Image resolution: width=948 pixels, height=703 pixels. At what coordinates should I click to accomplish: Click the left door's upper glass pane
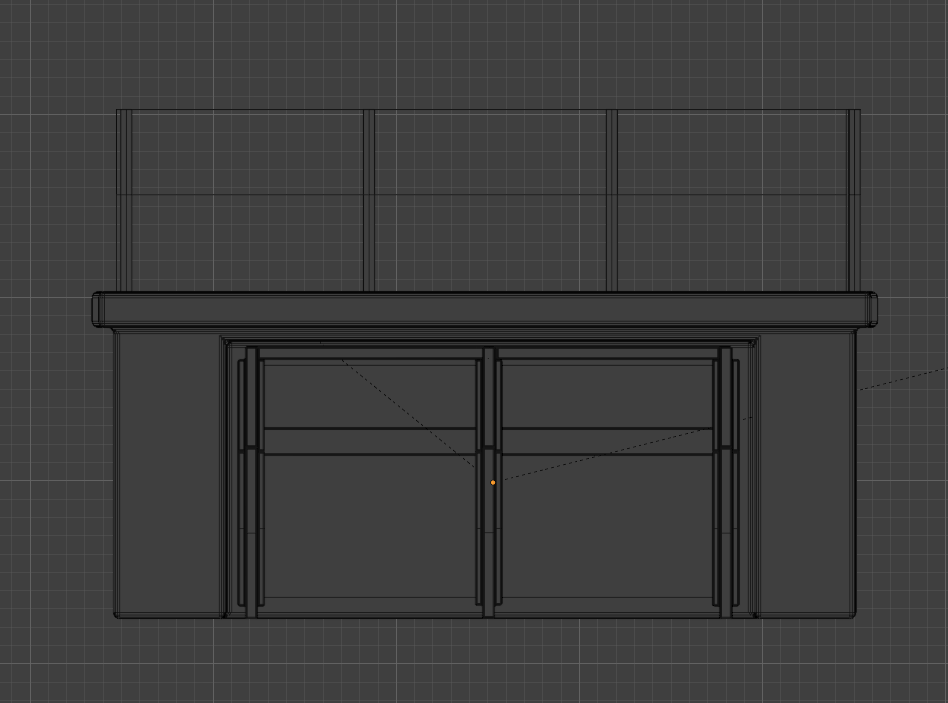(x=370, y=397)
